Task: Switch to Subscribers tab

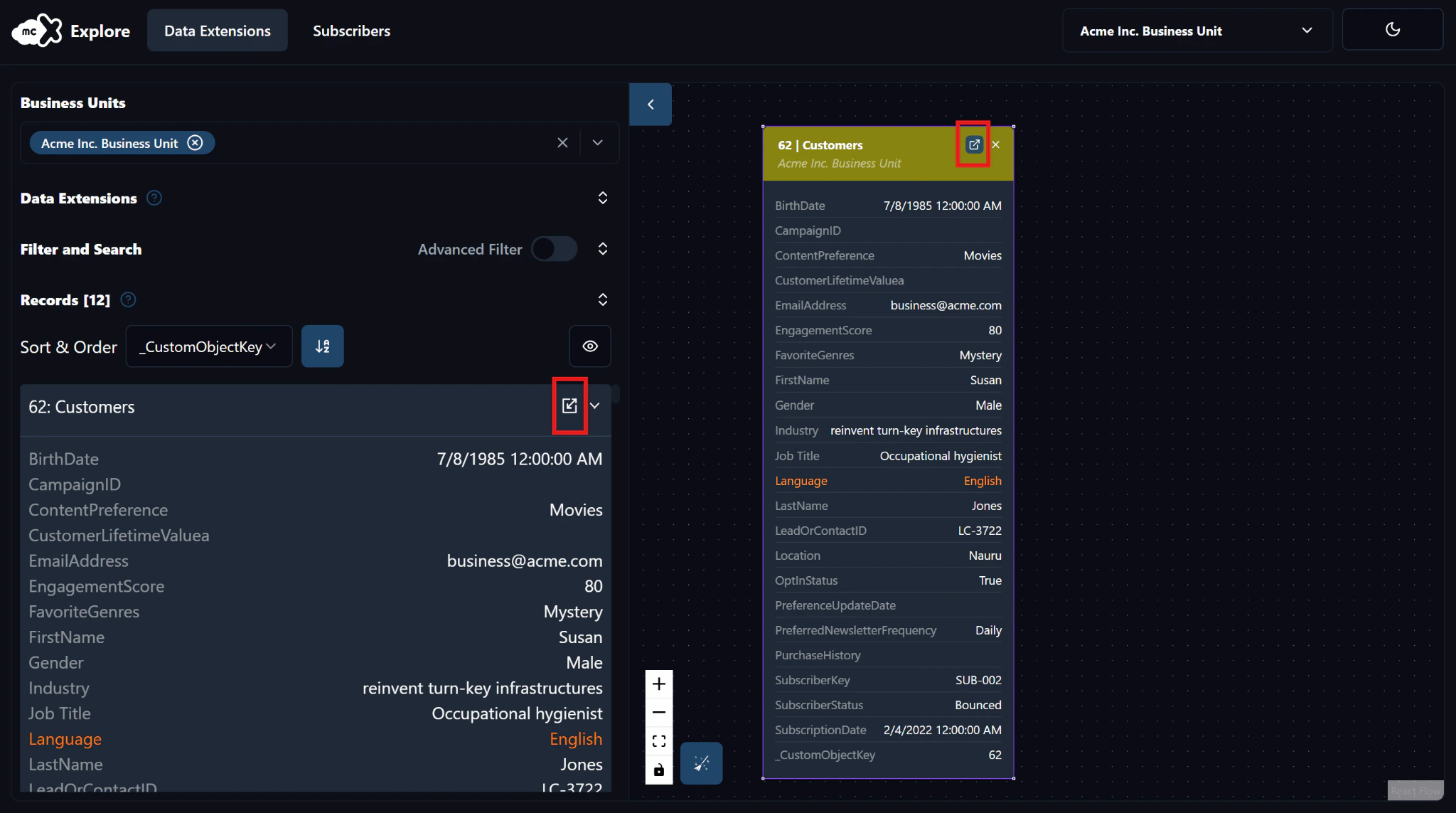Action: [x=351, y=31]
